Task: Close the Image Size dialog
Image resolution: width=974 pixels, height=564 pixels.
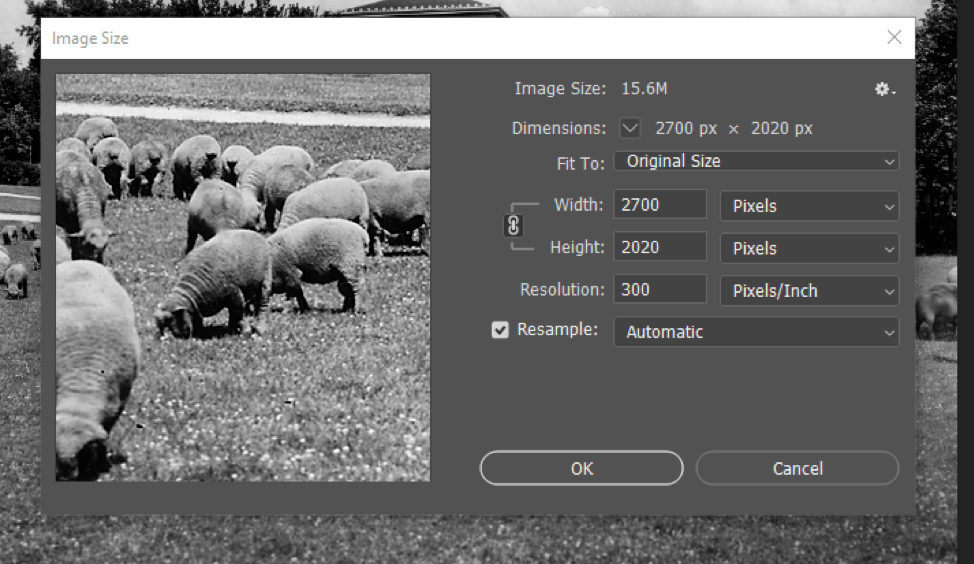Action: click(894, 37)
